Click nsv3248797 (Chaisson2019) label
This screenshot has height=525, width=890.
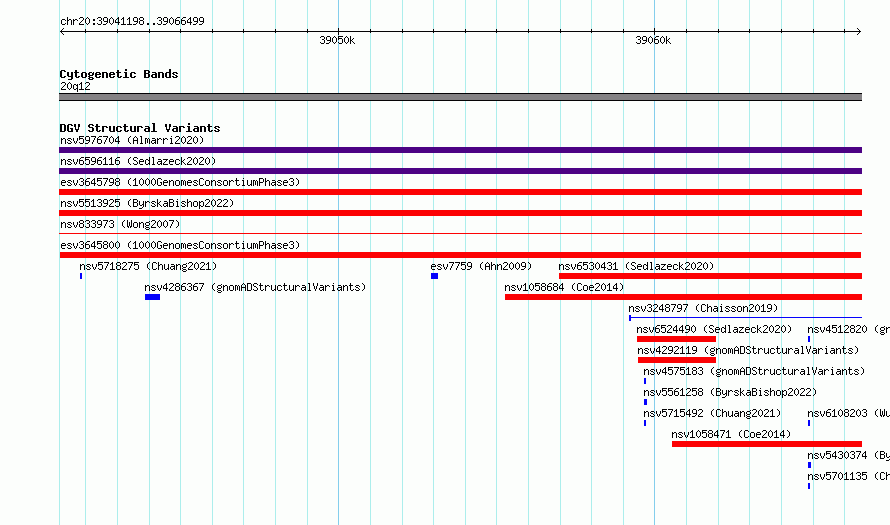703,308
